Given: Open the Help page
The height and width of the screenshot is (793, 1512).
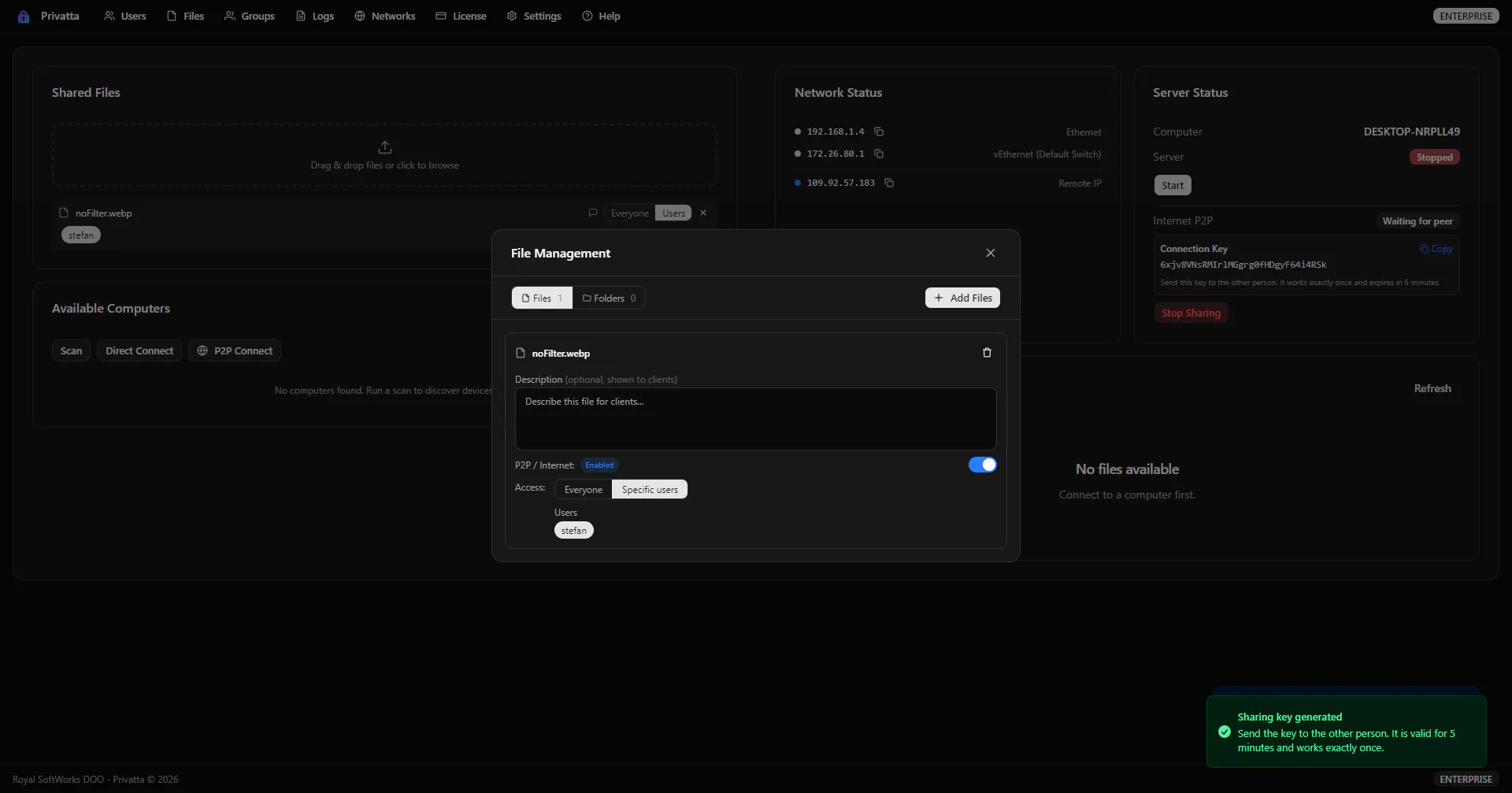Looking at the screenshot, I should point(602,16).
